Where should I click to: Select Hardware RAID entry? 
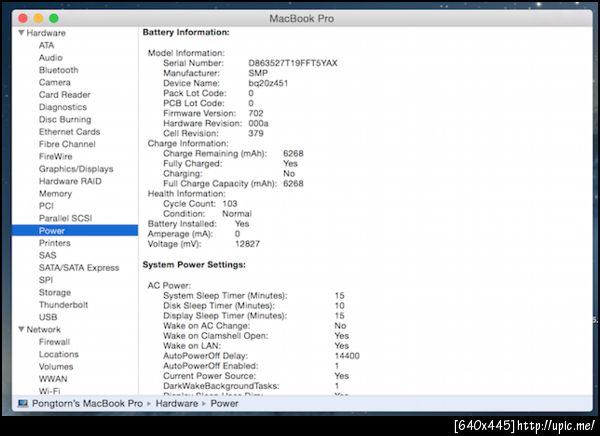70,181
